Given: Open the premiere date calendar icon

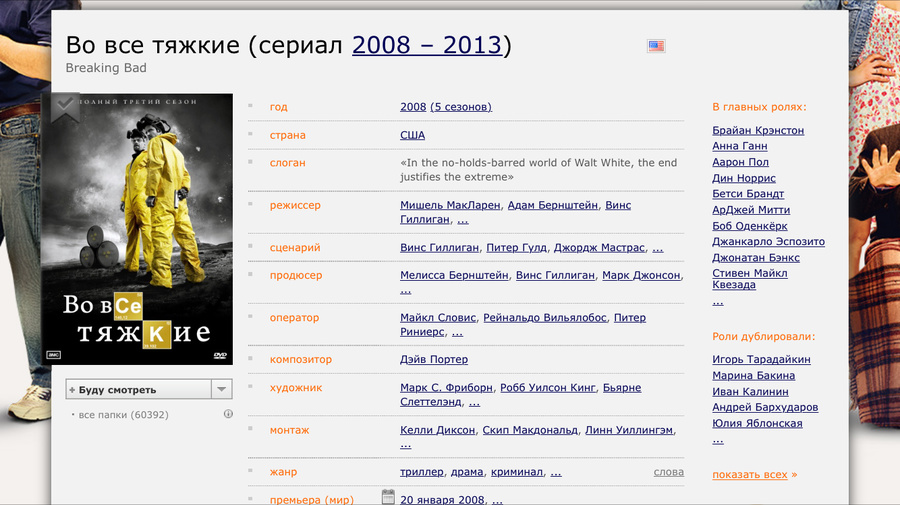Looking at the screenshot, I should (x=388, y=497).
